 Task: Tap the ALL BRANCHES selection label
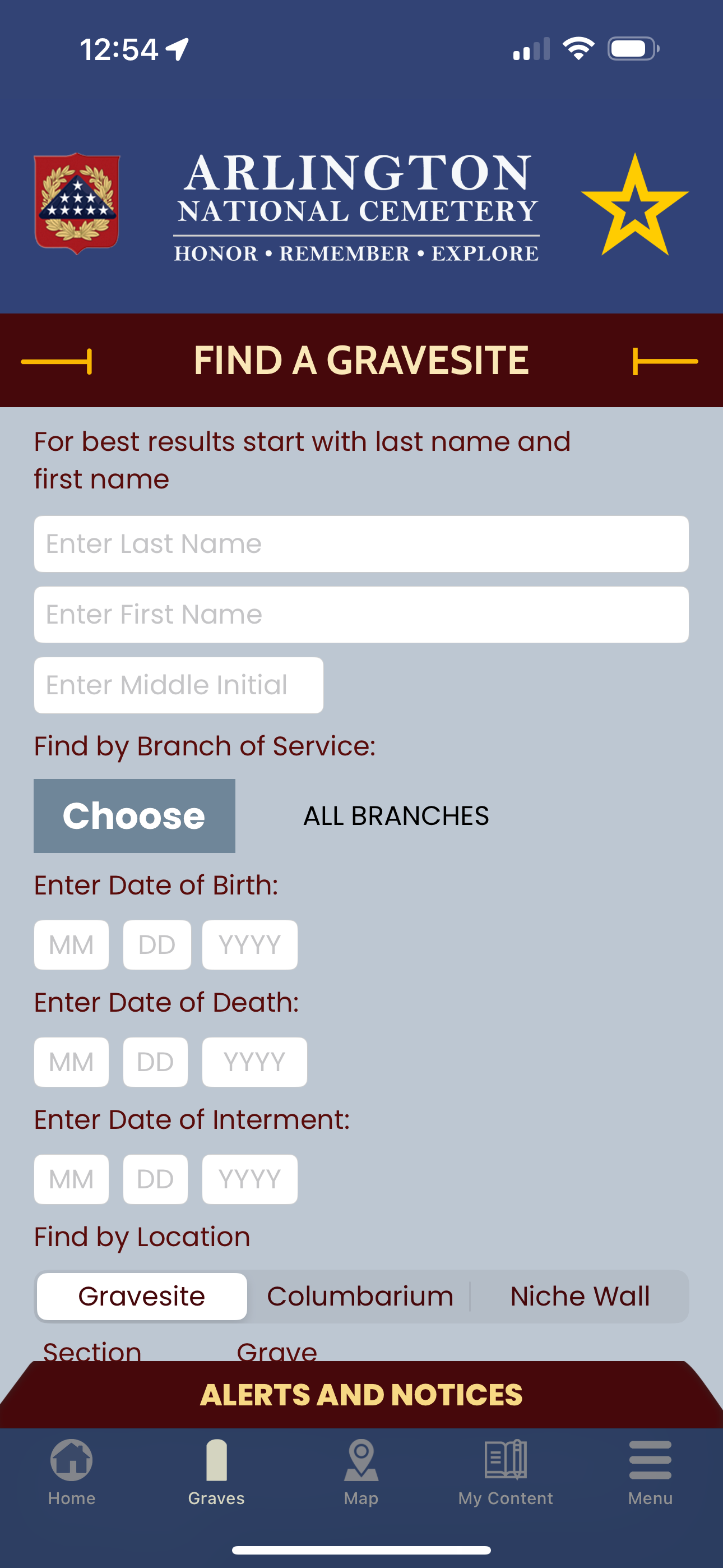pos(396,815)
